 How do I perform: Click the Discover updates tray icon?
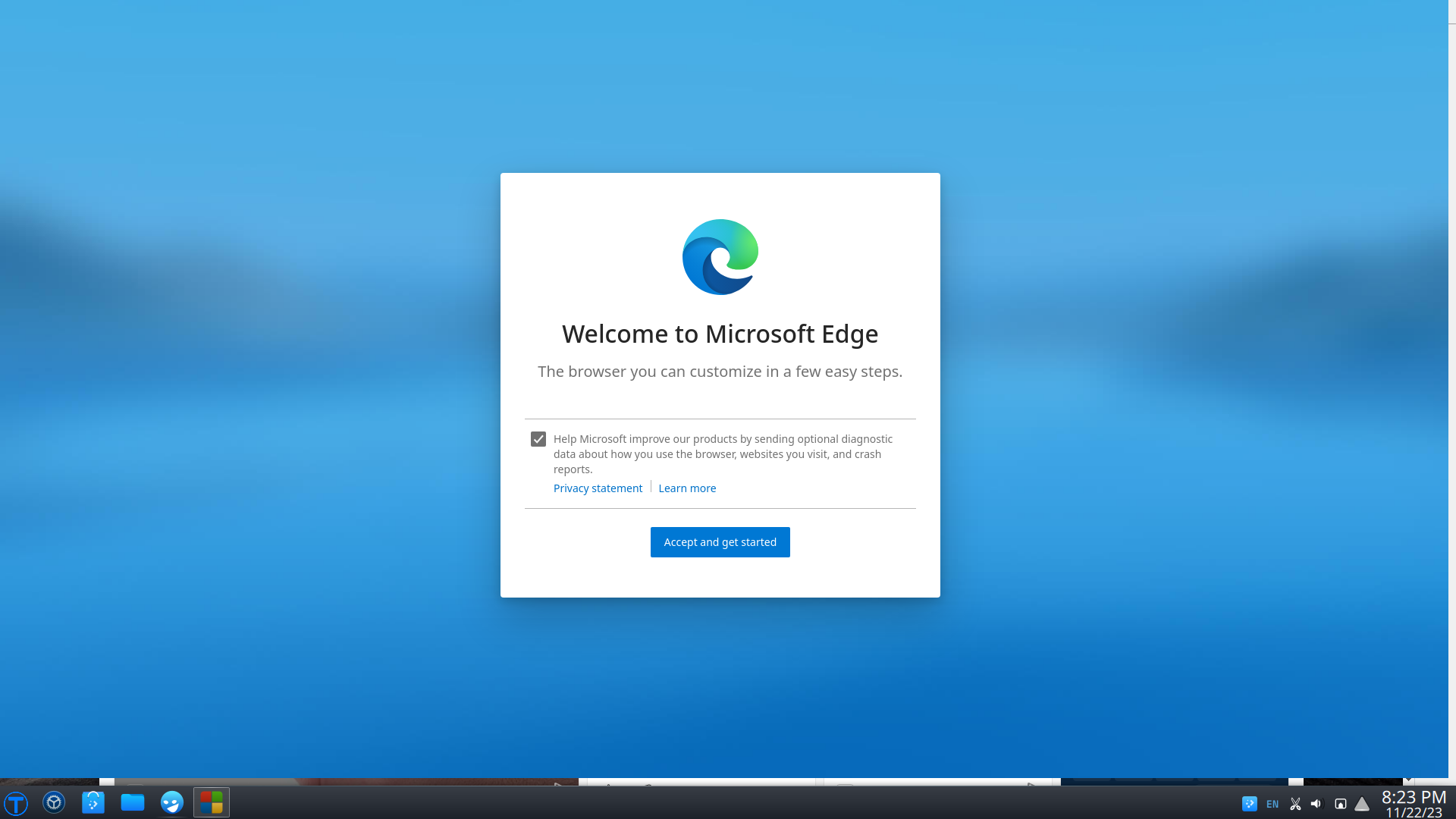tap(1250, 804)
